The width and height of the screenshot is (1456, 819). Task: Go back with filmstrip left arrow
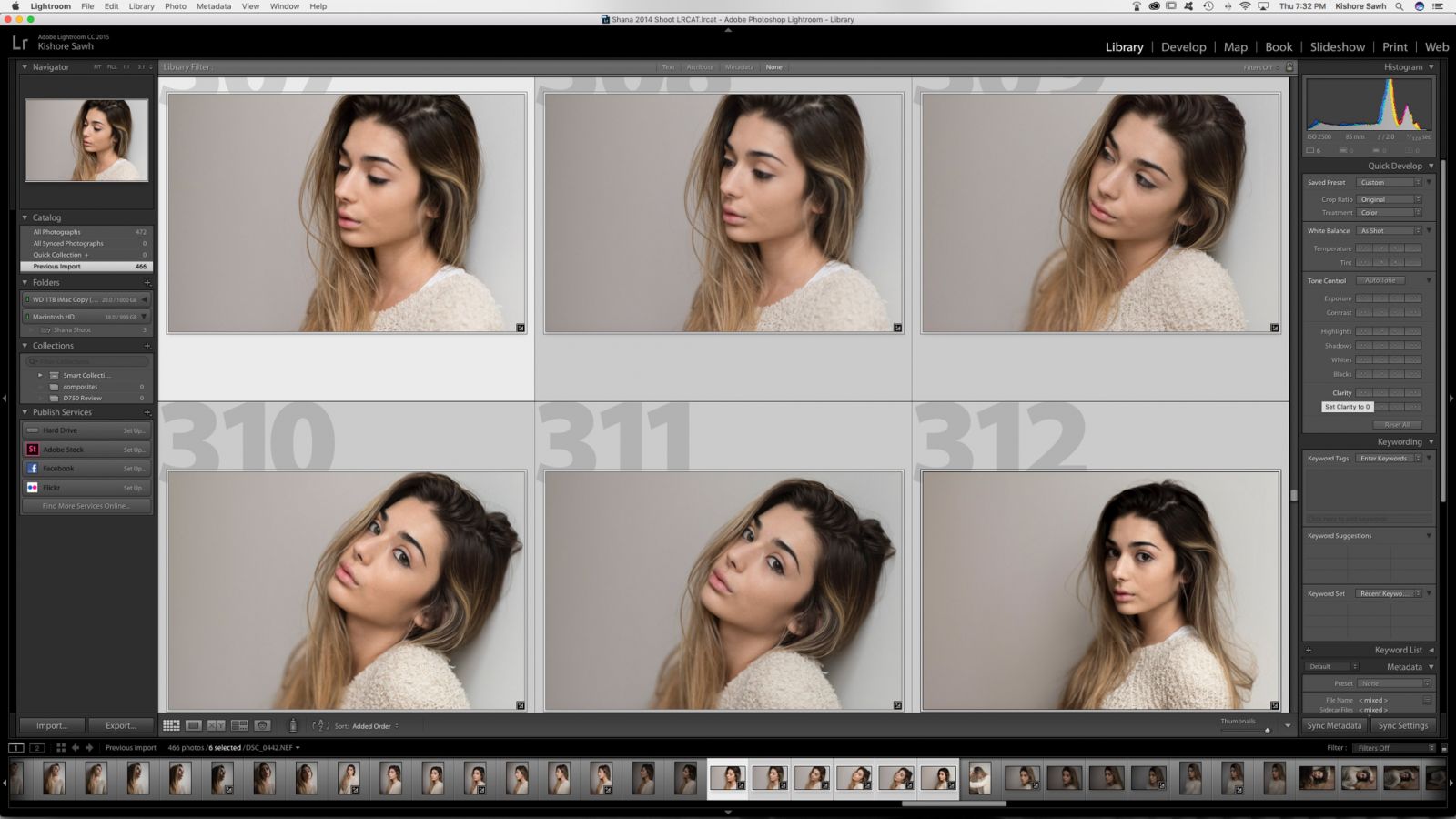pyautogui.click(x=76, y=748)
